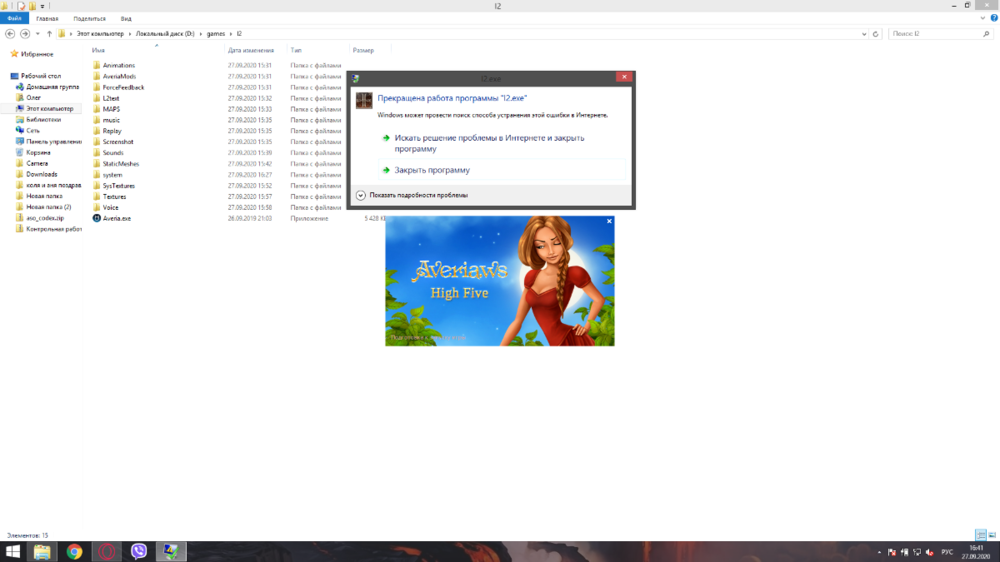The height and width of the screenshot is (562, 1000).
Task: Click the Opera browser taskbar icon
Action: coord(107,551)
